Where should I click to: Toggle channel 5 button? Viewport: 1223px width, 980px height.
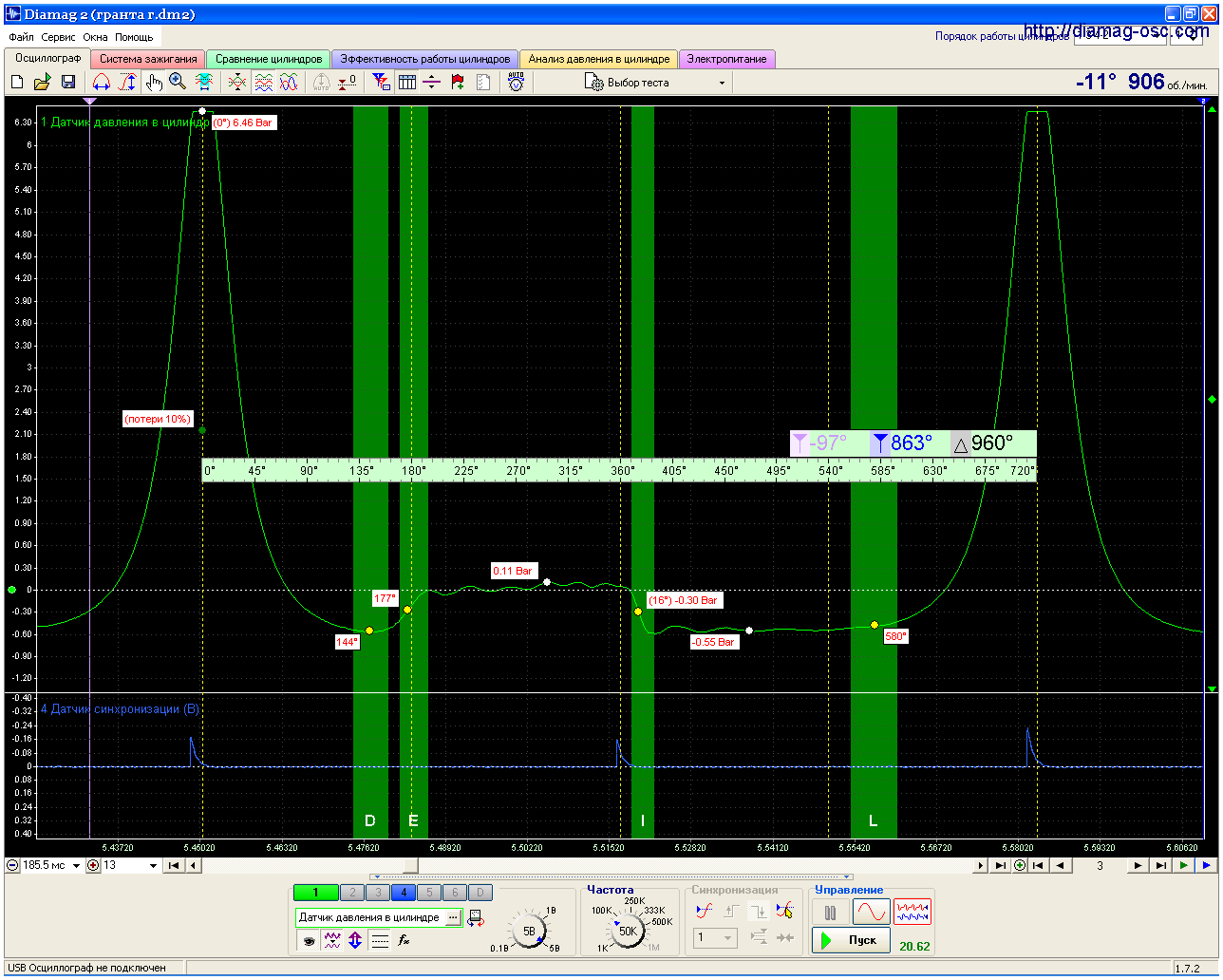pos(429,893)
